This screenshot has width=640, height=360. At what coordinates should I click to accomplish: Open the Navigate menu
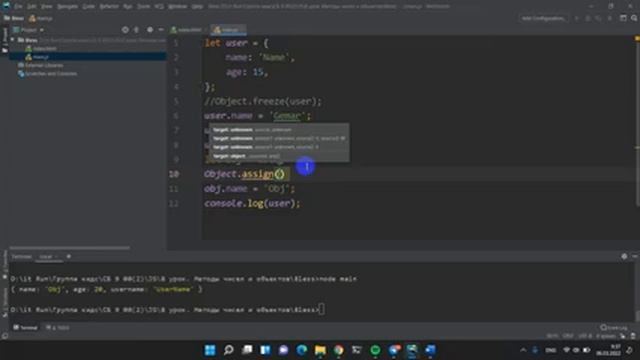67,7
